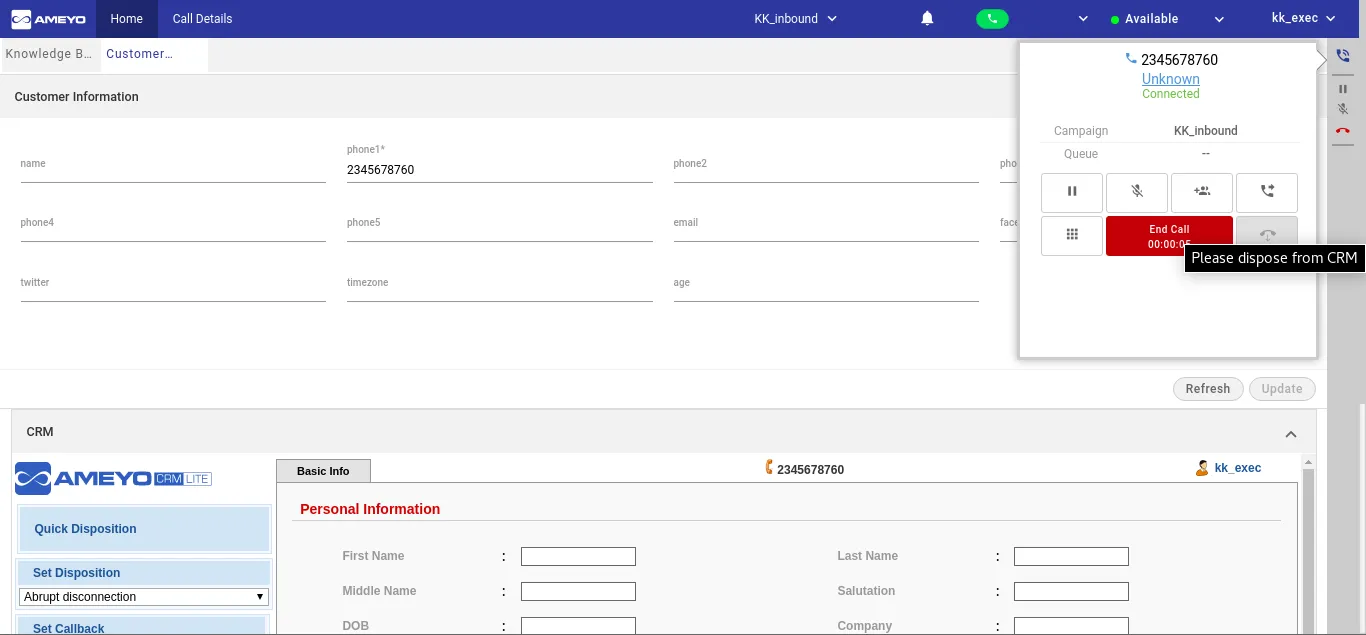The image size is (1366, 635).
Task: Click the user avatar icon next to kk_exec in CRM
Action: (x=1202, y=468)
